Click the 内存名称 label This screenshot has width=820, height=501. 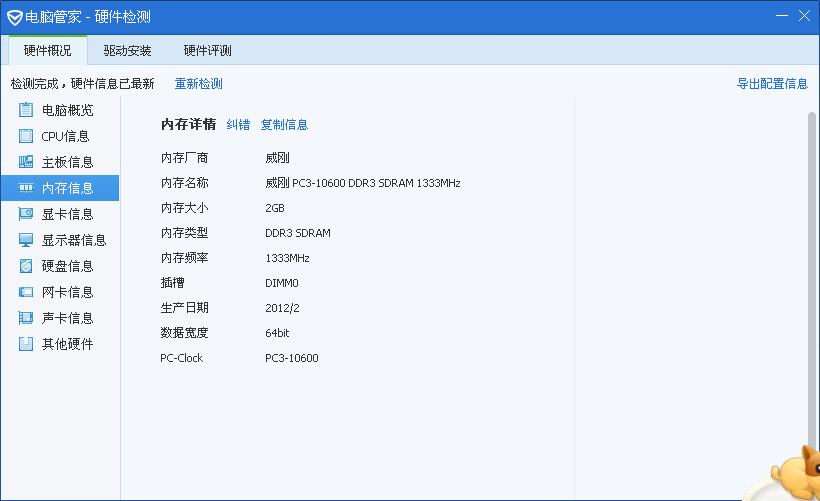point(185,183)
